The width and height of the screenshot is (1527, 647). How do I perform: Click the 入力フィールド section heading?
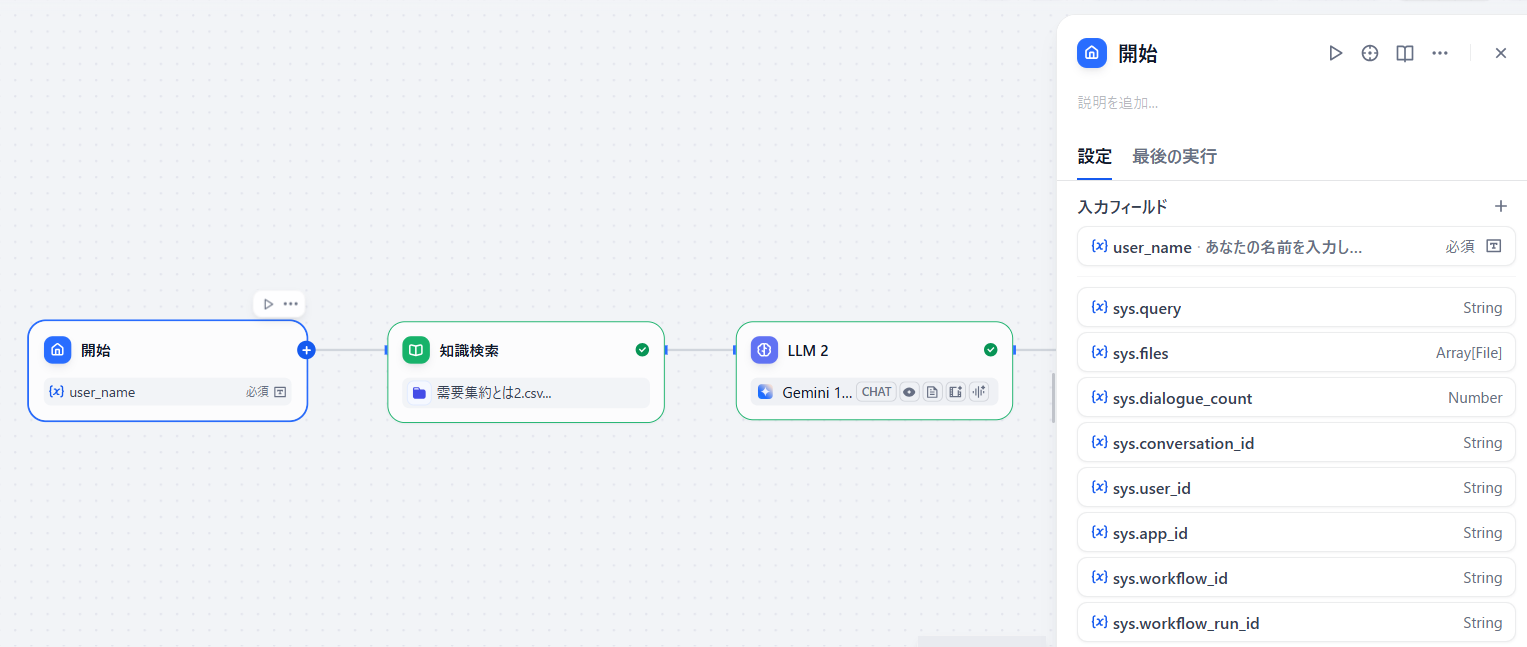(1122, 207)
